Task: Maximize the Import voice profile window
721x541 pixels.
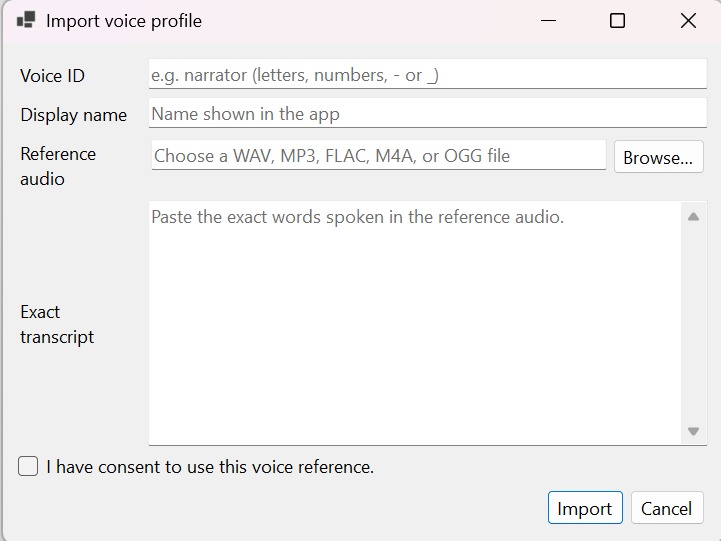Action: [617, 21]
